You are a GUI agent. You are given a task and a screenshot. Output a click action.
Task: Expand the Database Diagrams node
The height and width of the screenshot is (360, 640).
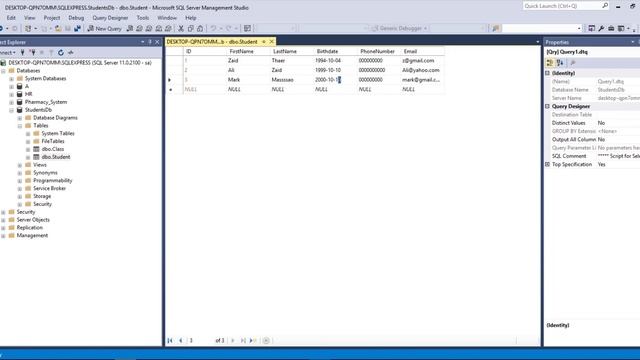(20, 118)
